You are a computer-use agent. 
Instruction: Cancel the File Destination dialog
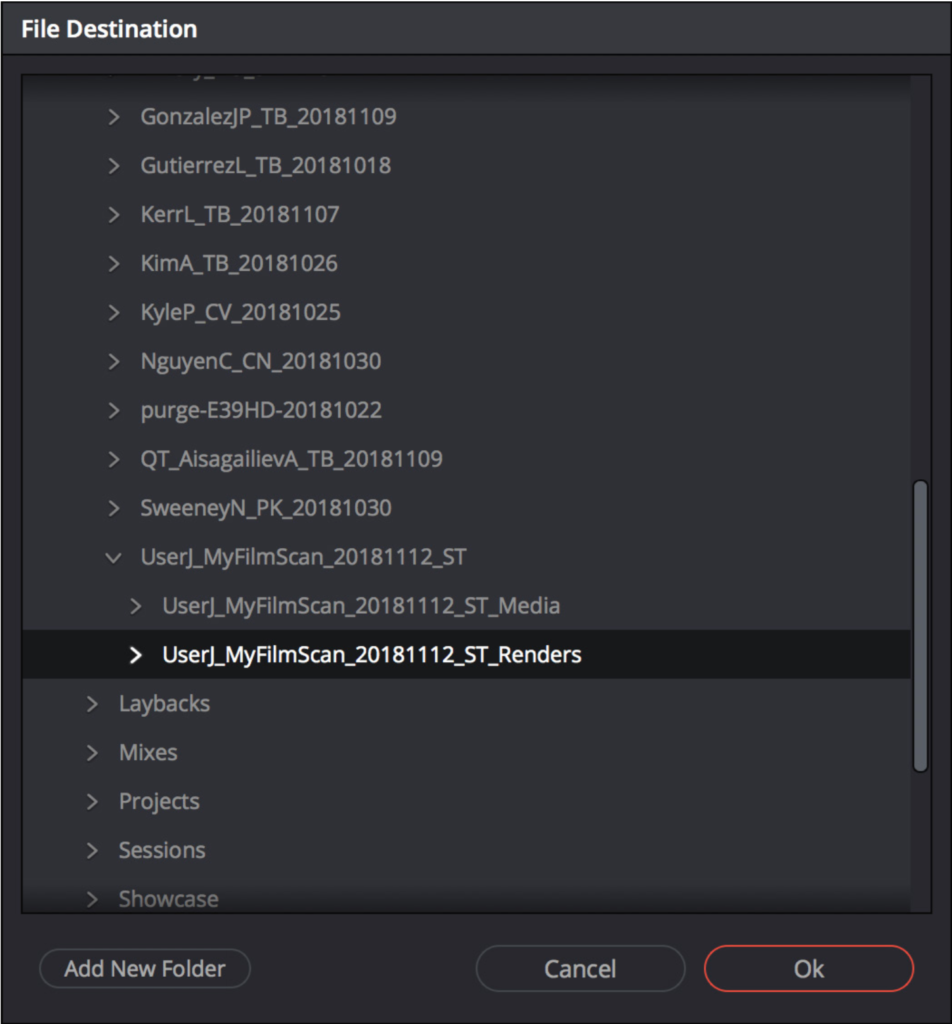(x=580, y=968)
